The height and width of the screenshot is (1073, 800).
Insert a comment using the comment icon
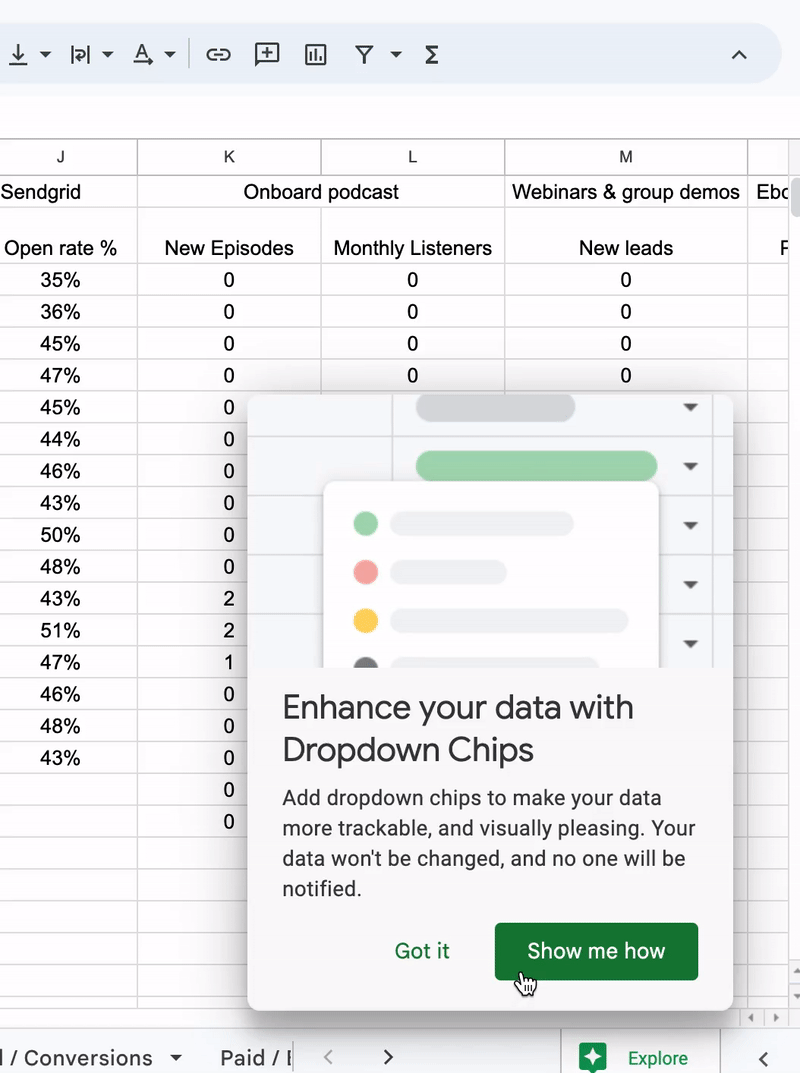(267, 54)
